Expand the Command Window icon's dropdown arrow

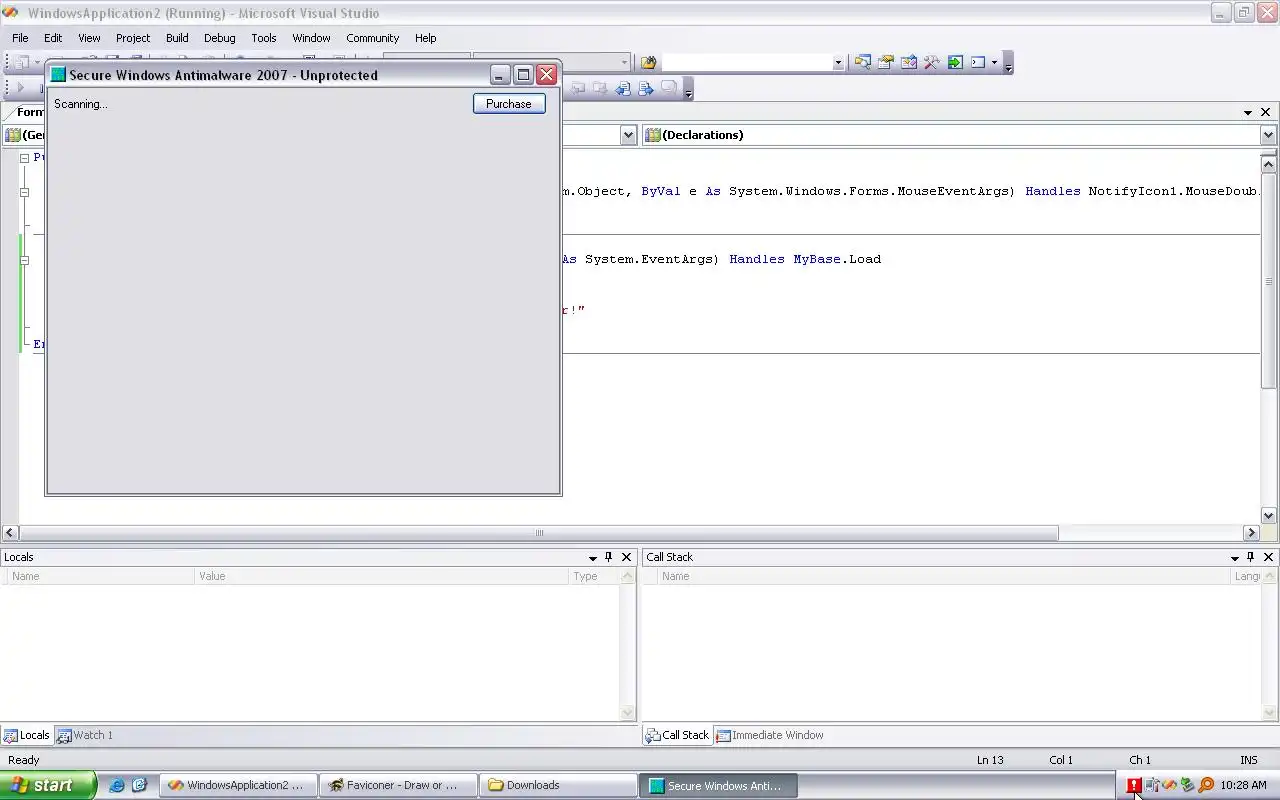click(x=994, y=62)
